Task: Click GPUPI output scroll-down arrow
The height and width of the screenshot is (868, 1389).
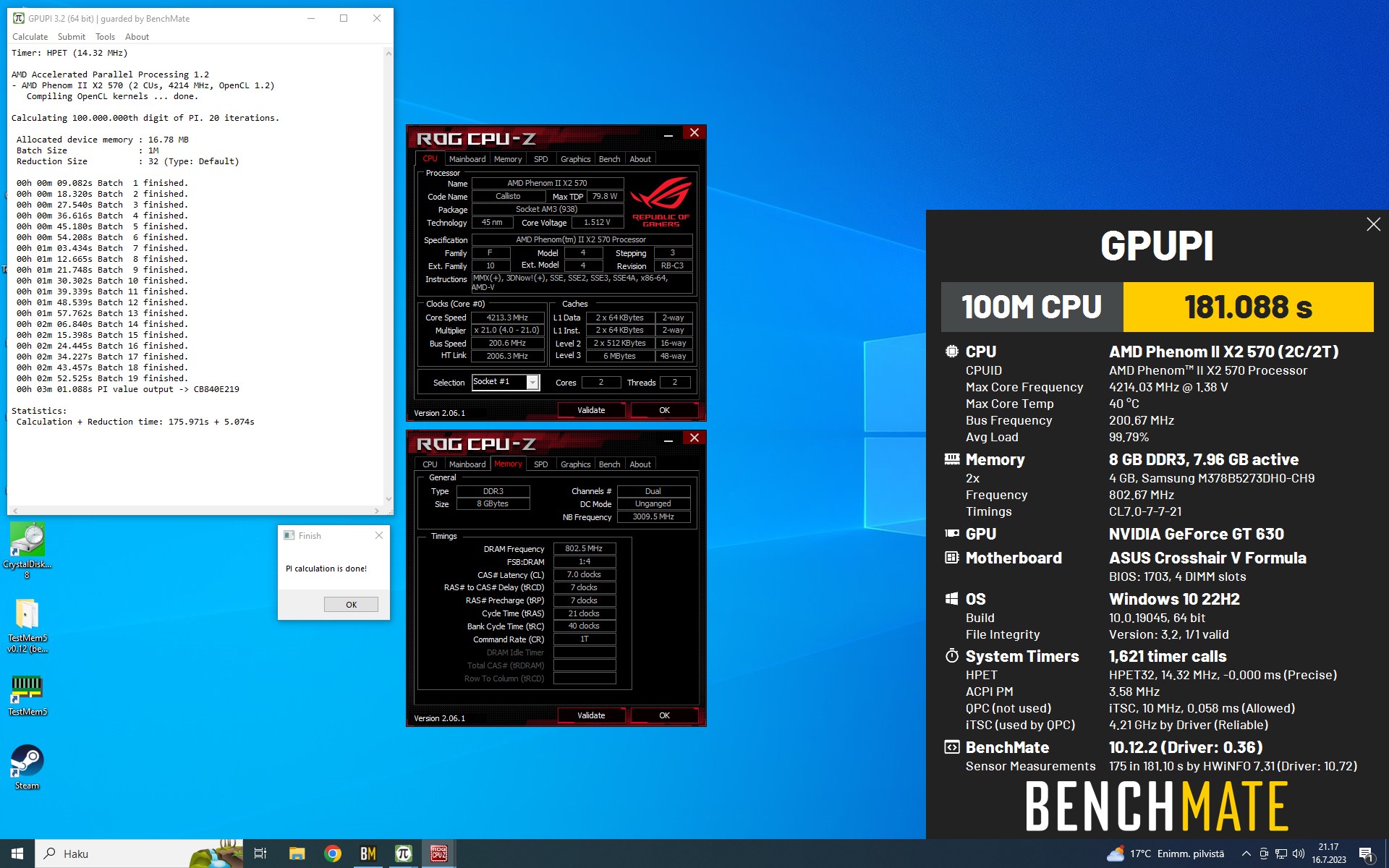Action: tap(388, 499)
